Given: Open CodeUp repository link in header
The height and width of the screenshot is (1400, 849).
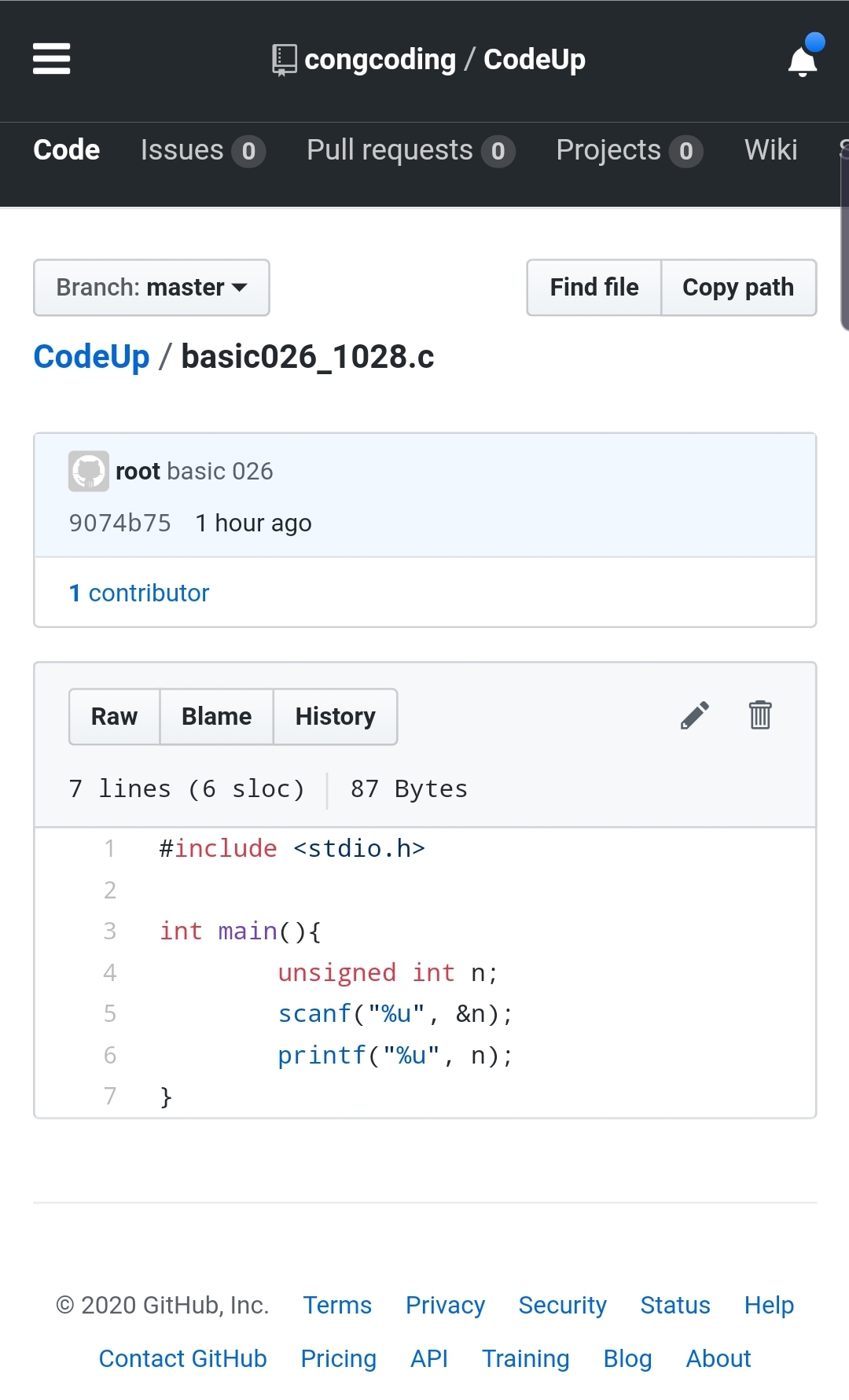Looking at the screenshot, I should 535,60.
